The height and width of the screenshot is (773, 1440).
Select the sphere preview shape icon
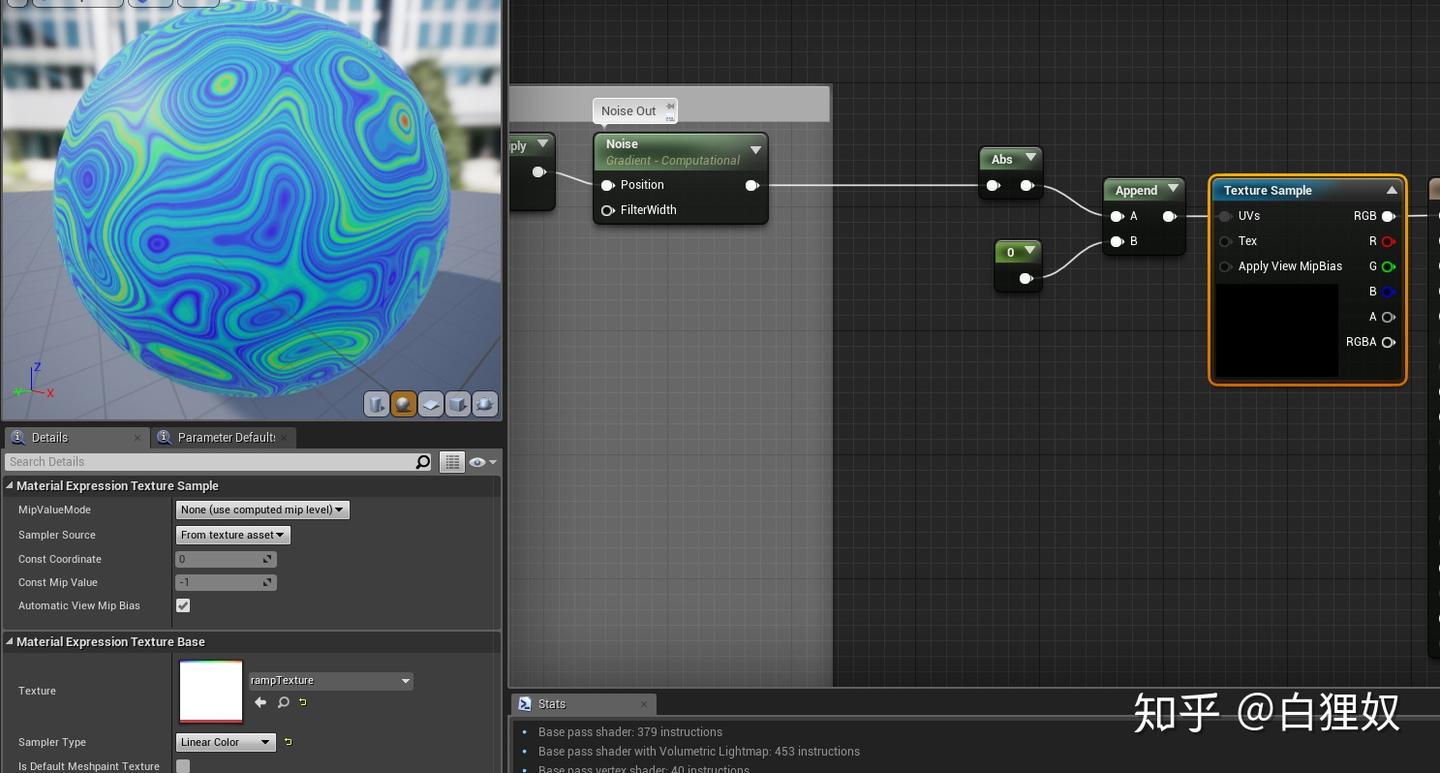tap(404, 404)
